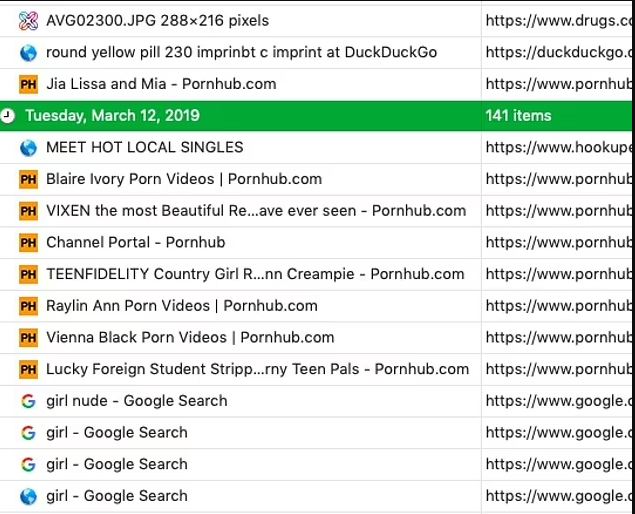Collapse the Tuesday, March 12, 2019 group

[x=112, y=116]
